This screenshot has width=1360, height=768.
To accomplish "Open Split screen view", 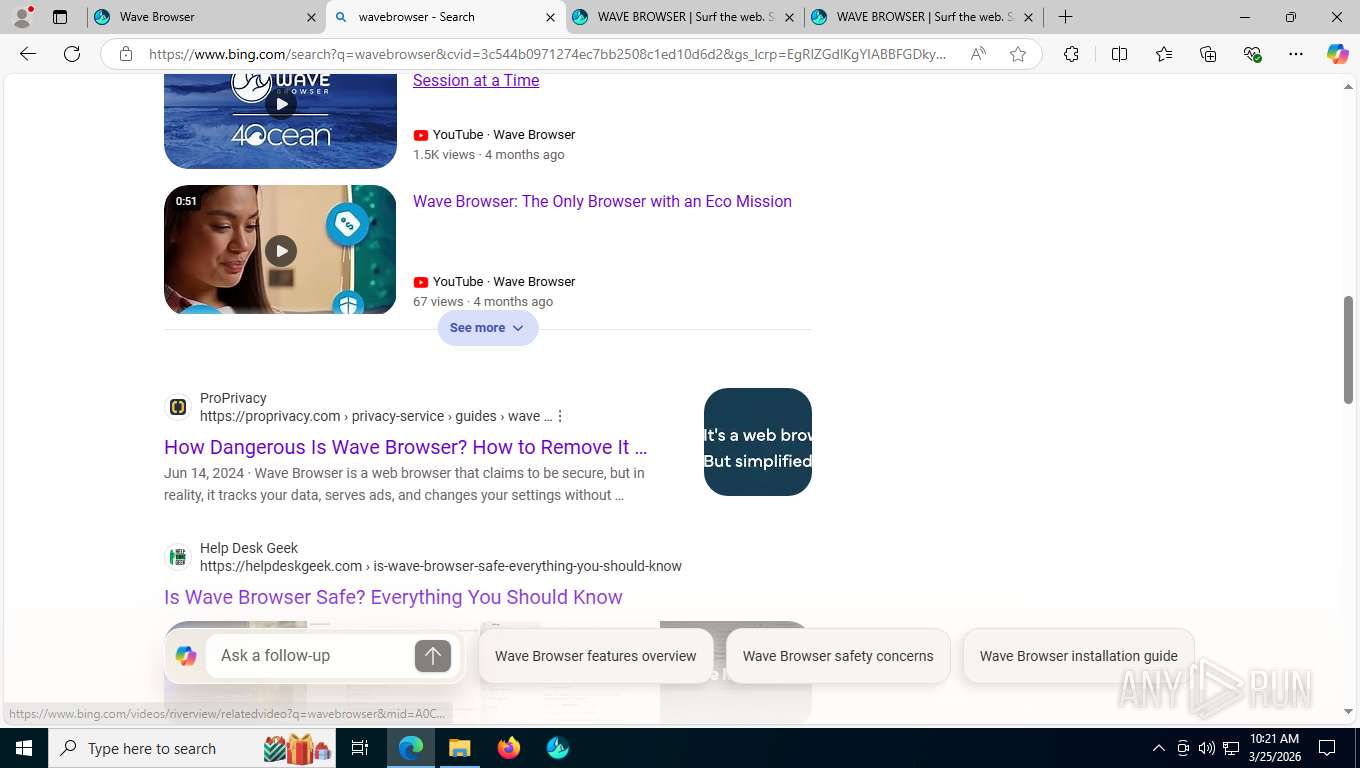I will click(x=1119, y=54).
